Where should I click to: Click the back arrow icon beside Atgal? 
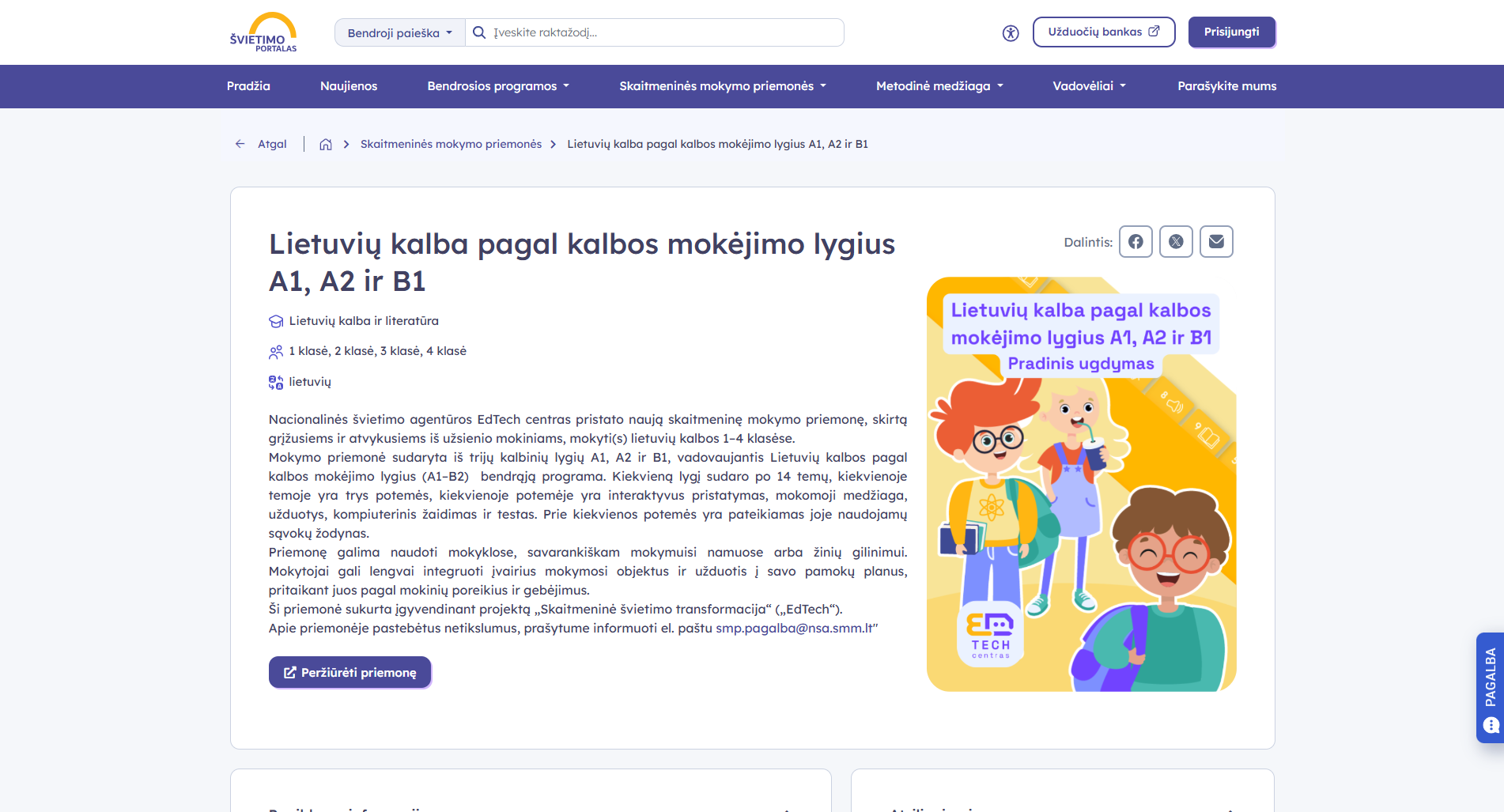pyautogui.click(x=240, y=144)
